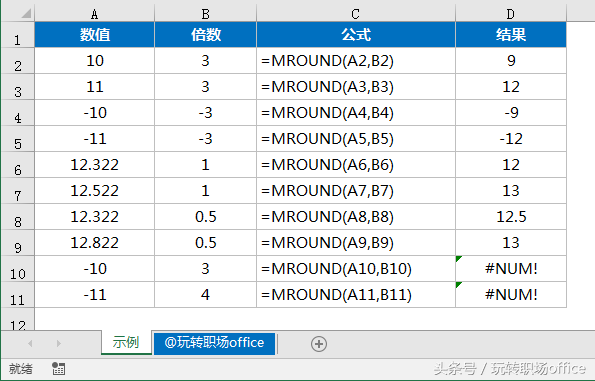595x381 pixels.
Task: Select cell A7 containing 12.522
Action: click(x=94, y=190)
